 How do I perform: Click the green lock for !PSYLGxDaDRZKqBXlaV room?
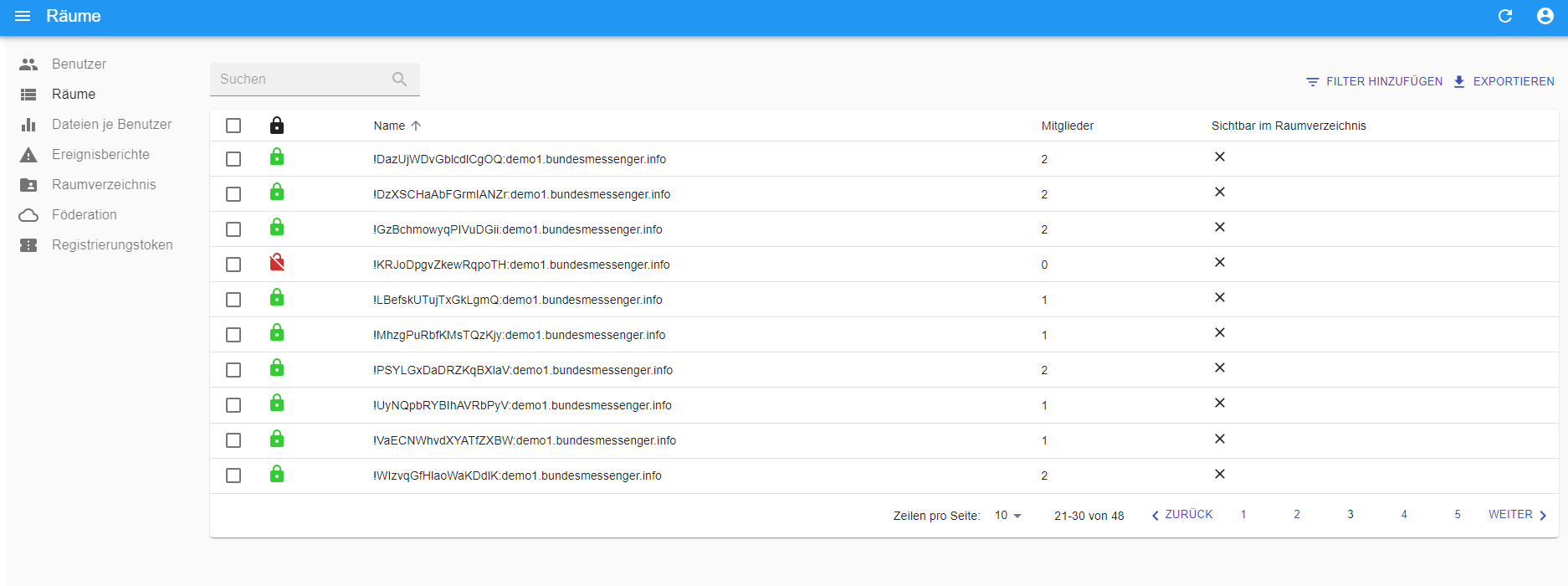277,368
